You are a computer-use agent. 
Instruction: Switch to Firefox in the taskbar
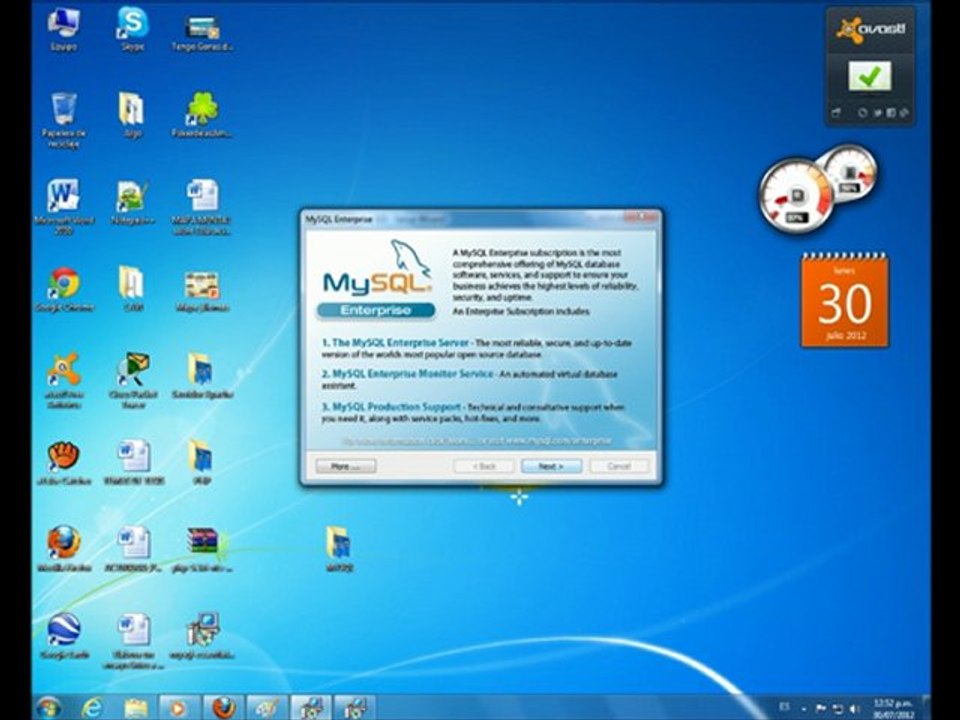(223, 708)
